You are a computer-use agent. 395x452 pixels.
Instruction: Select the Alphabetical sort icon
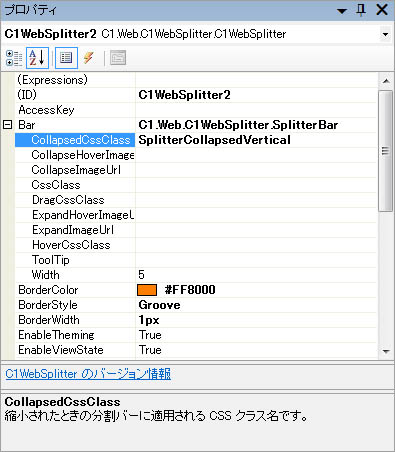pos(37,58)
